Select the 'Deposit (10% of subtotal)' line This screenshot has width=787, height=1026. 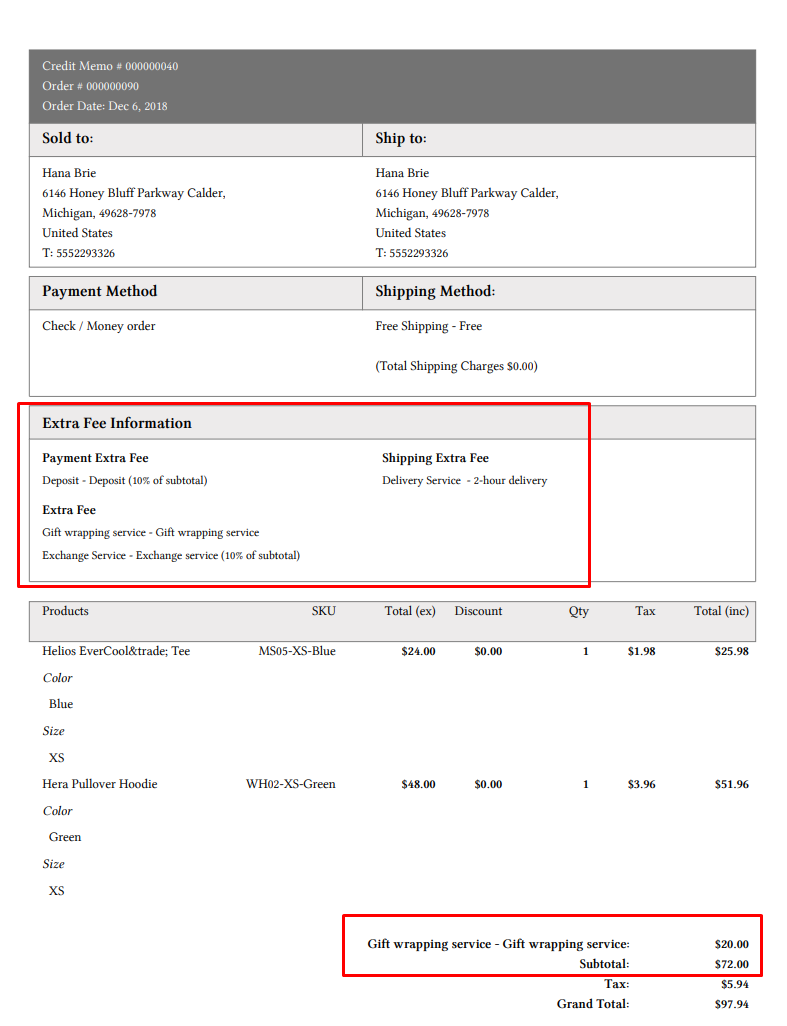point(124,480)
